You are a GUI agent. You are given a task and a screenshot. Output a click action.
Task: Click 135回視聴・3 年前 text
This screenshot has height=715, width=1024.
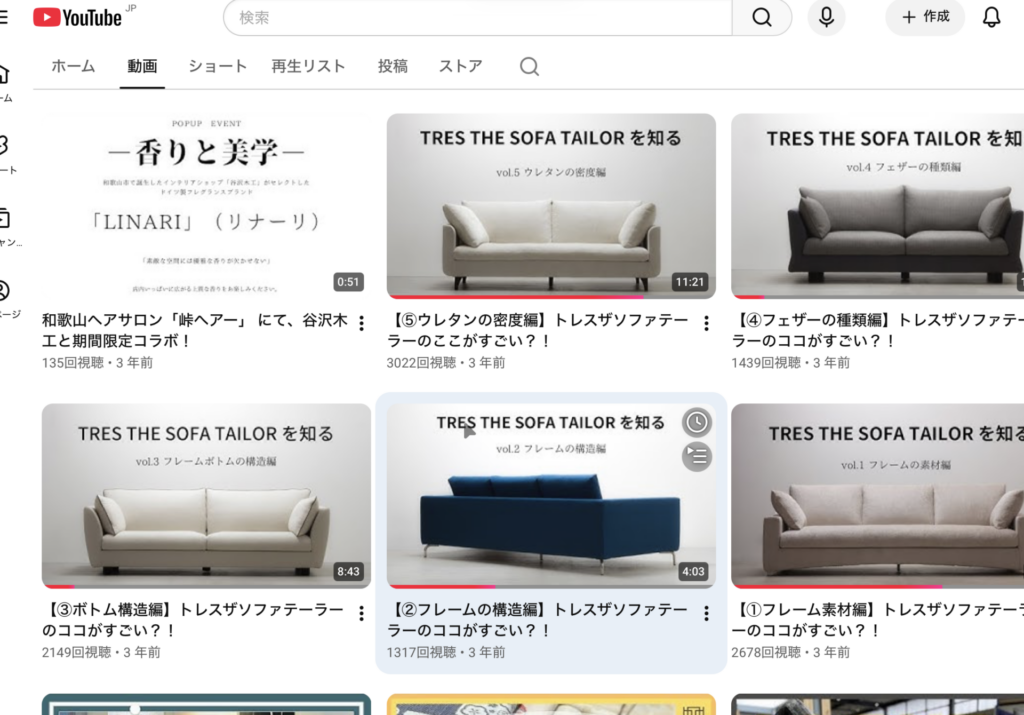coord(97,362)
